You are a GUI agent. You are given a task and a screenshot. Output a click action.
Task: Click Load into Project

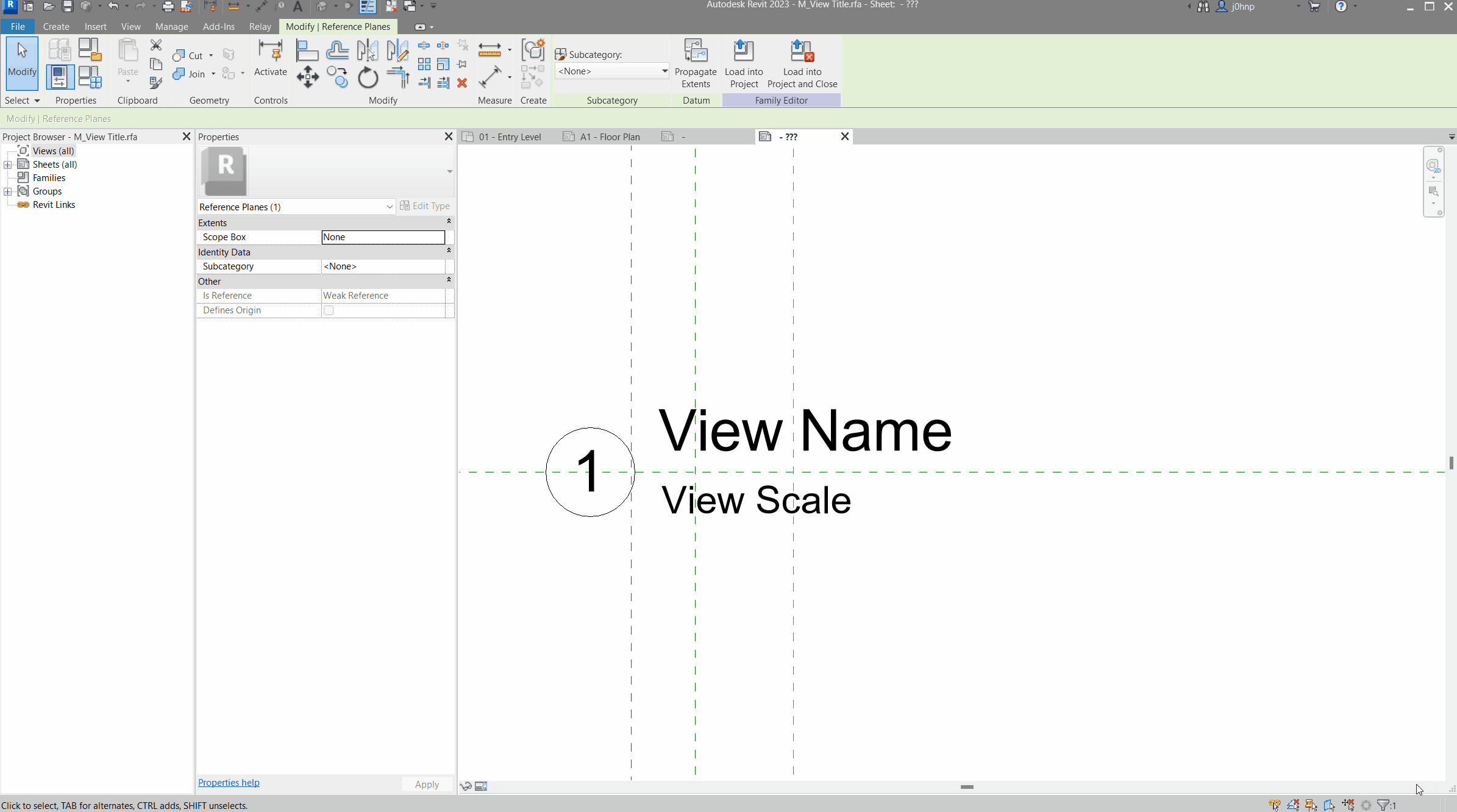[x=744, y=64]
